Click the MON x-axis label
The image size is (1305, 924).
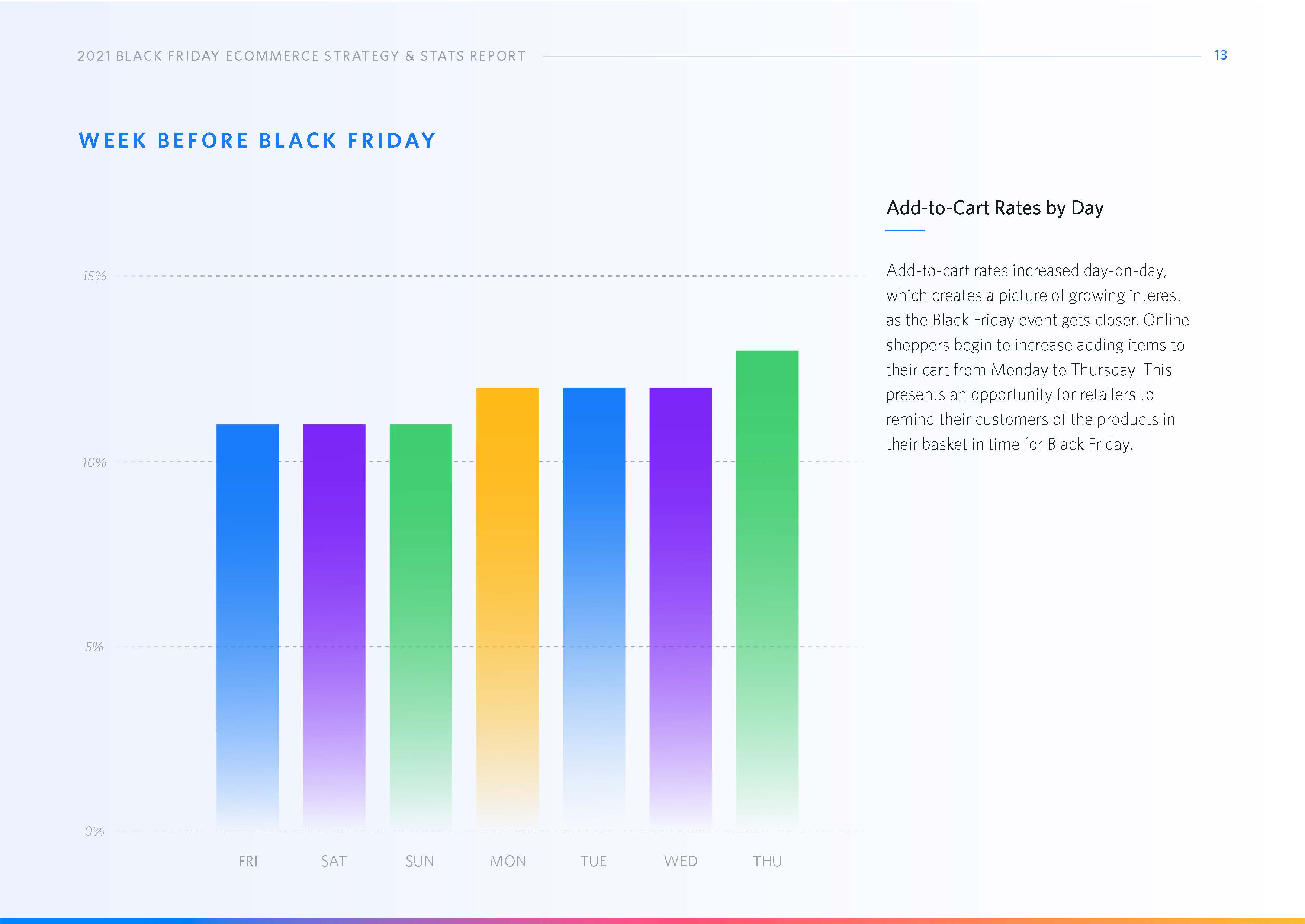point(507,862)
